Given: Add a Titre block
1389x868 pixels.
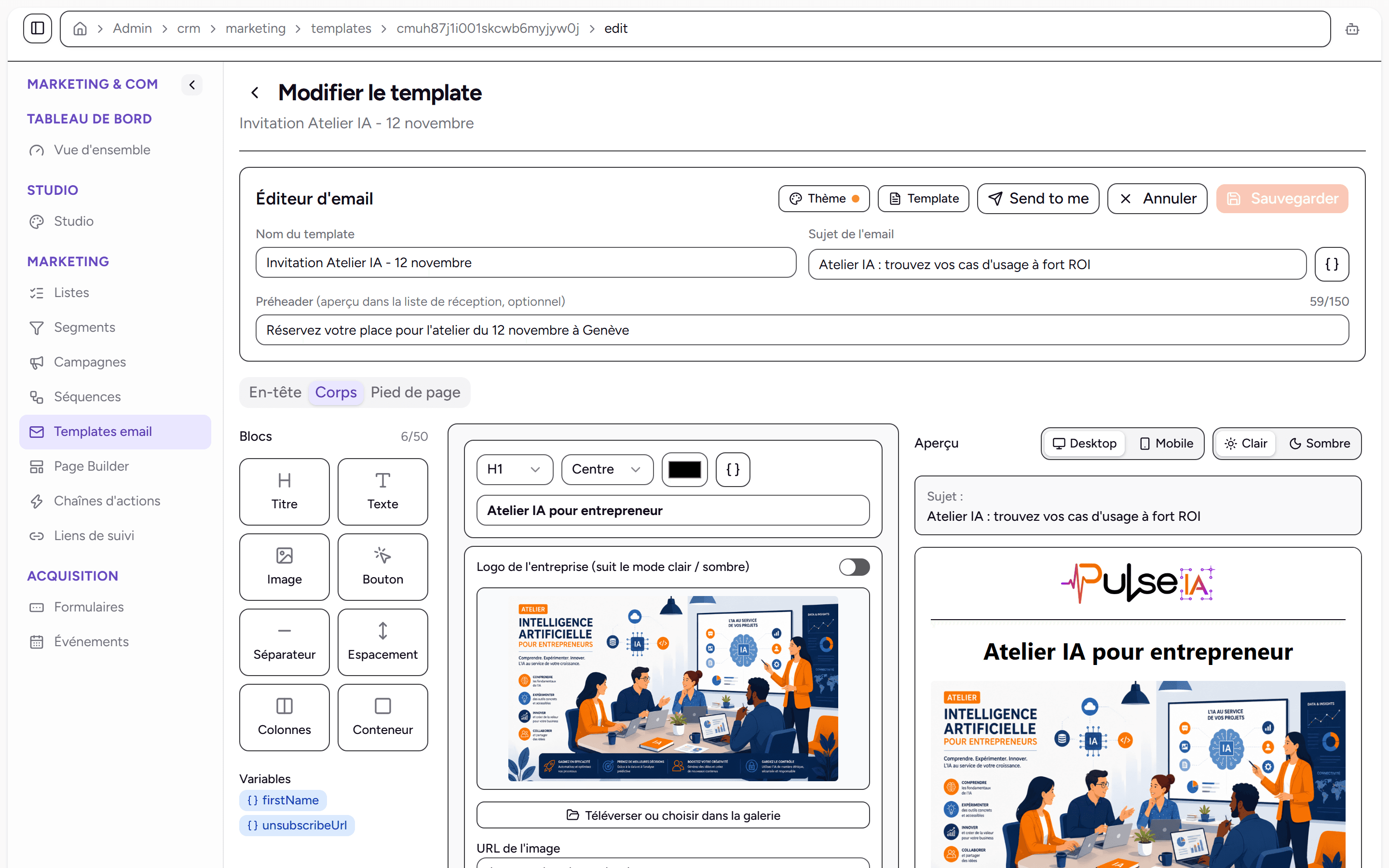Looking at the screenshot, I should [285, 492].
